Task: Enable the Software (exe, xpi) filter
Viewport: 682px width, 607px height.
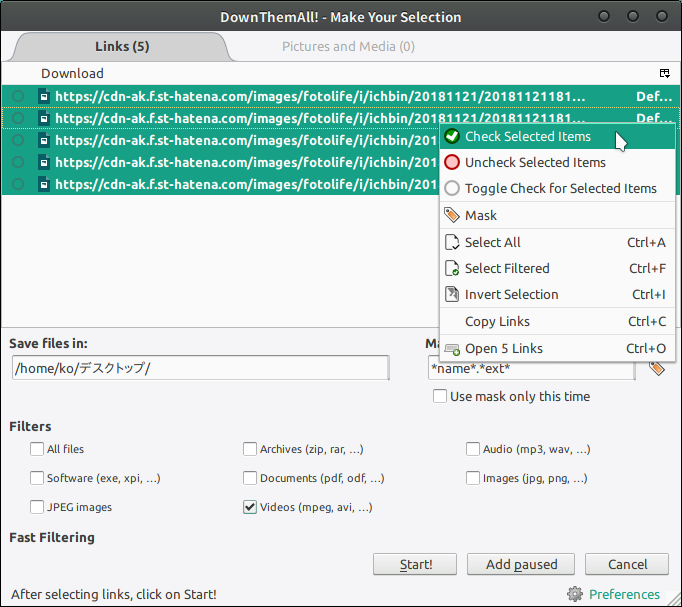Action: click(37, 478)
